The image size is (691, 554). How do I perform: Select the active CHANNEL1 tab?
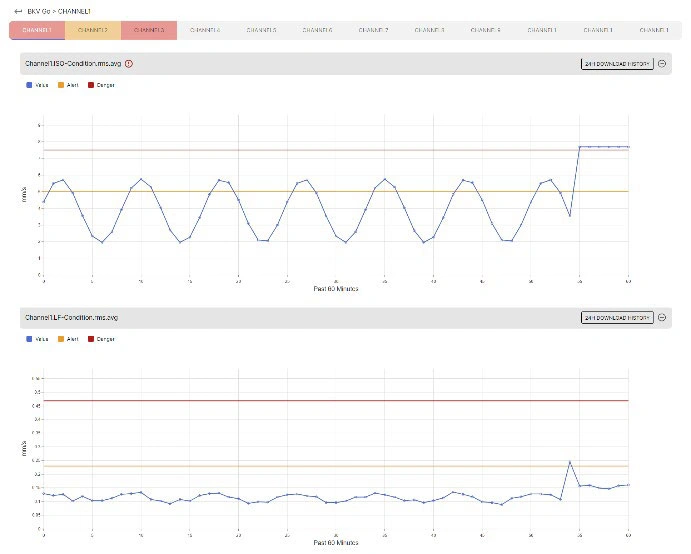(36, 30)
